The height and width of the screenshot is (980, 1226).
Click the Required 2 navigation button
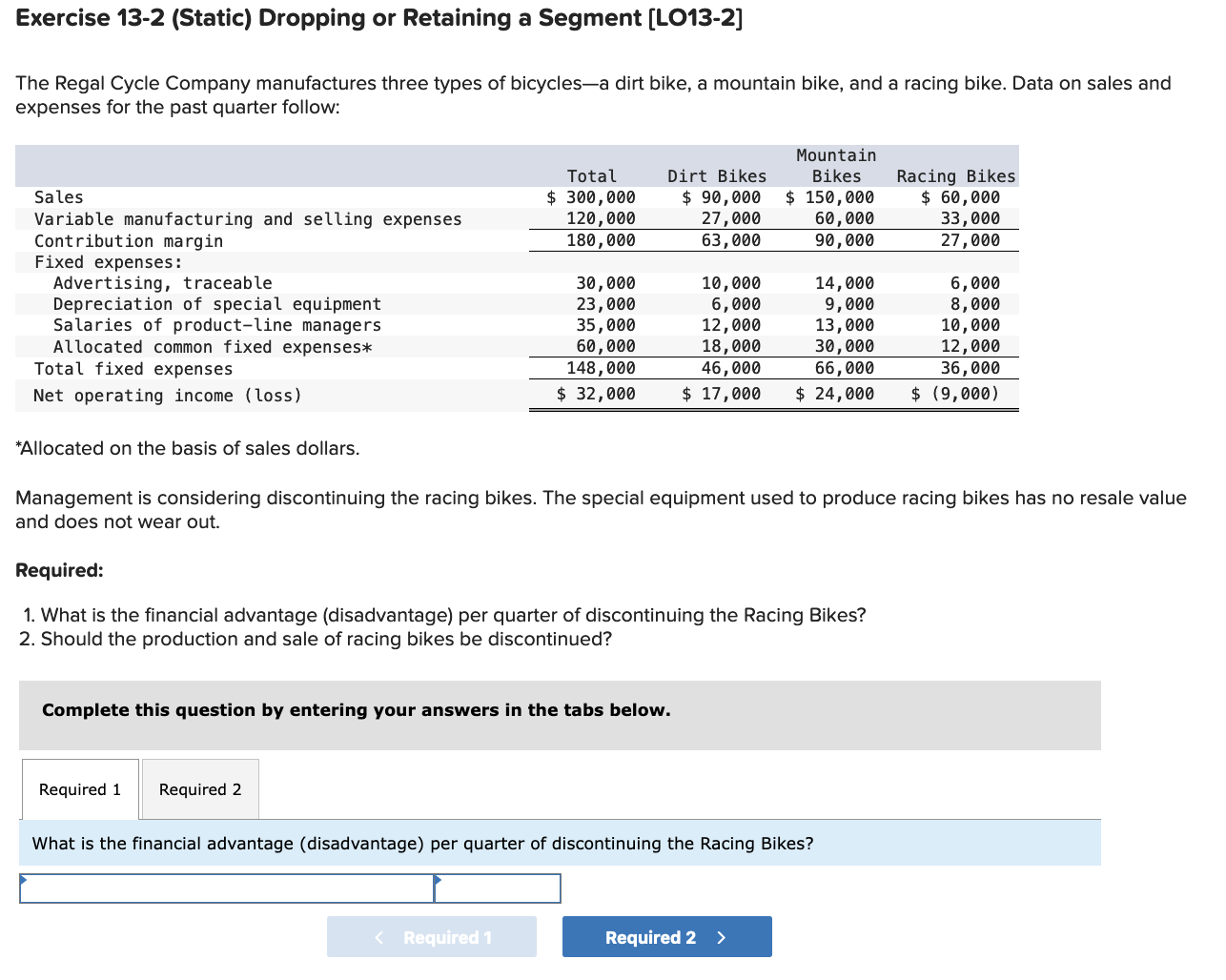[x=666, y=936]
